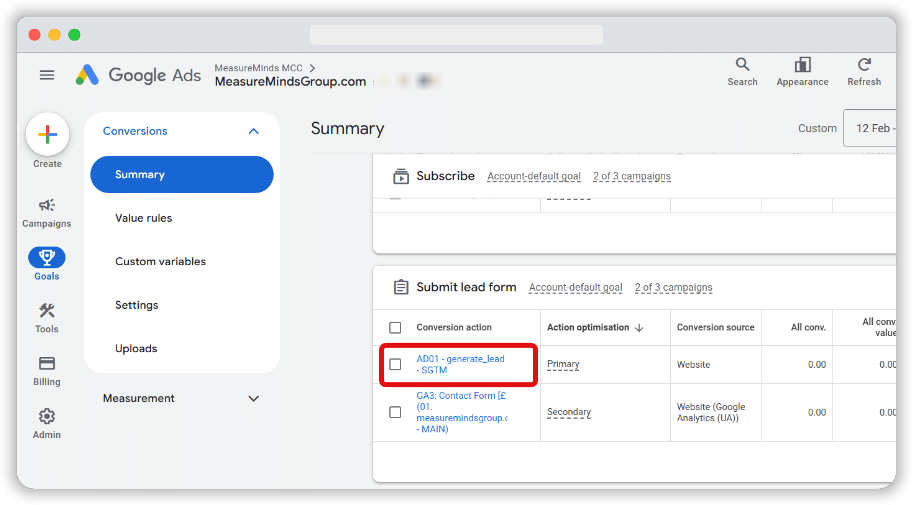Click the All conv. column header
The width and height of the screenshot is (917, 505).
[x=808, y=327]
